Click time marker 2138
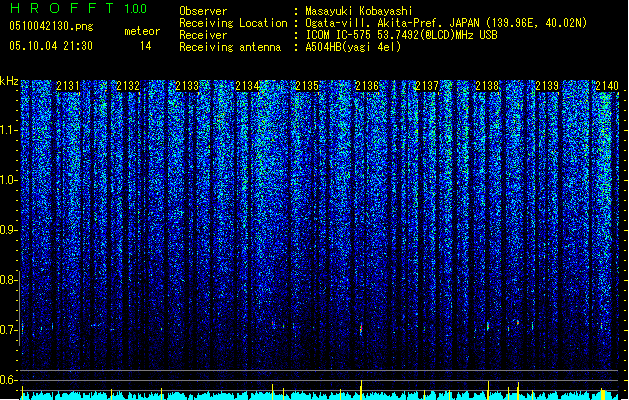The height and width of the screenshot is (400, 629). (487, 86)
